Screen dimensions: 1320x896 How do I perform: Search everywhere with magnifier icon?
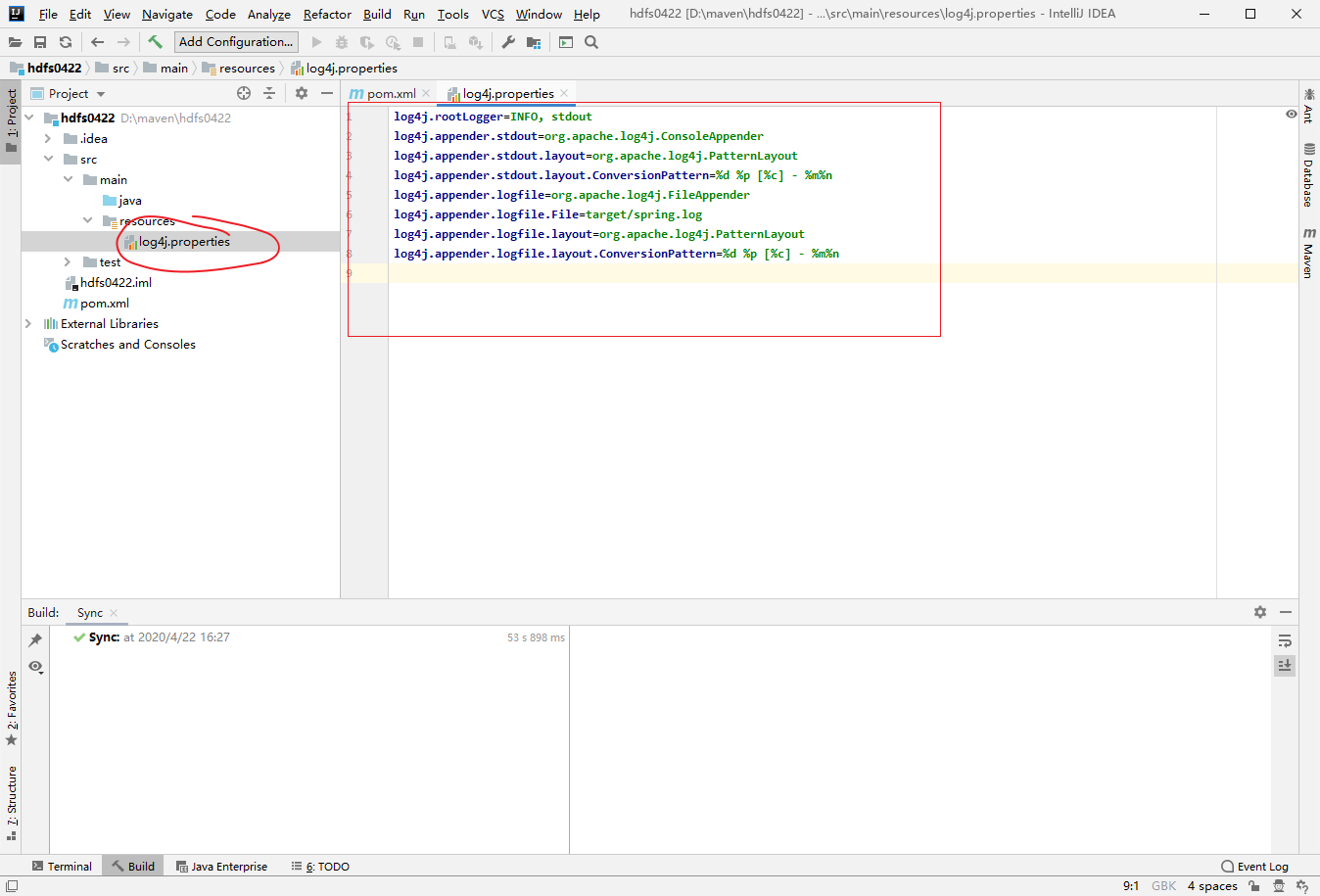point(591,42)
